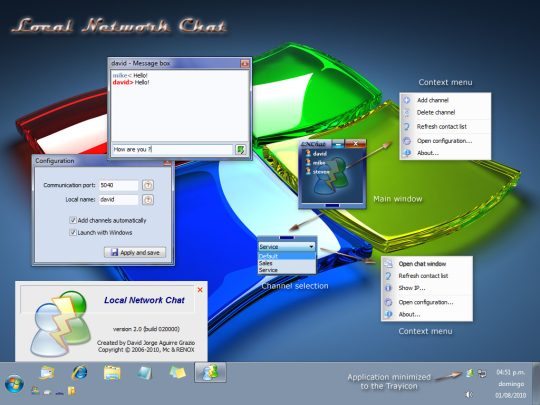Click the Add channel plus icon
The width and height of the screenshot is (540, 405).
[x=407, y=100]
